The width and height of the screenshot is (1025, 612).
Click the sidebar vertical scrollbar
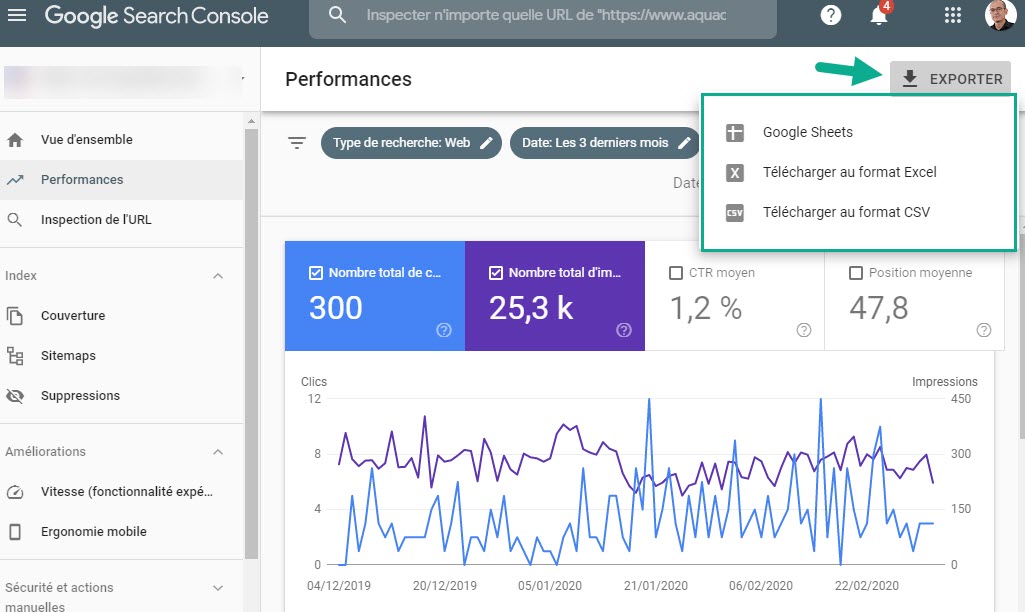[x=252, y=343]
